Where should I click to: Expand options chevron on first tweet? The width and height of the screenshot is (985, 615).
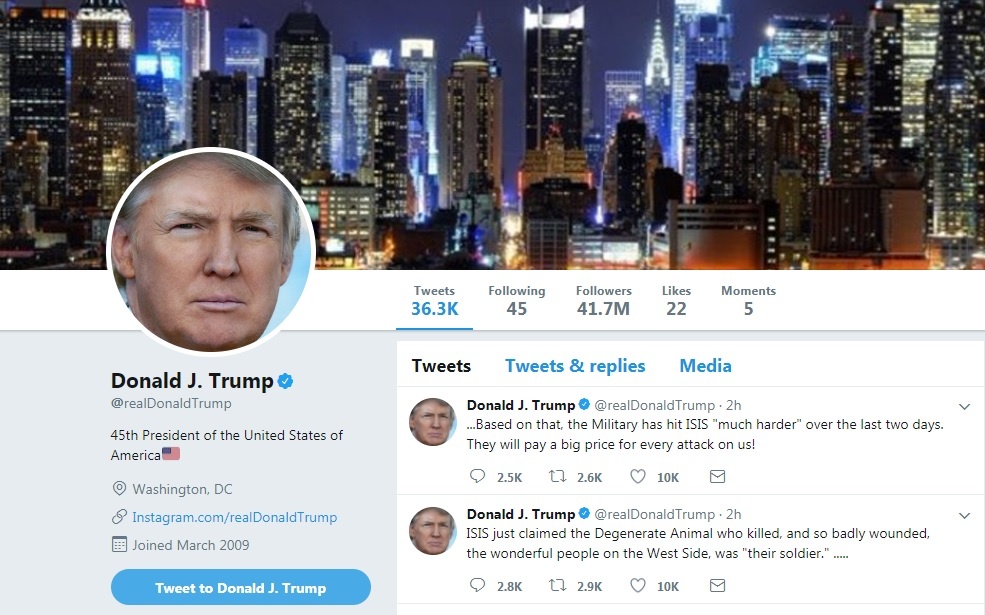(964, 407)
